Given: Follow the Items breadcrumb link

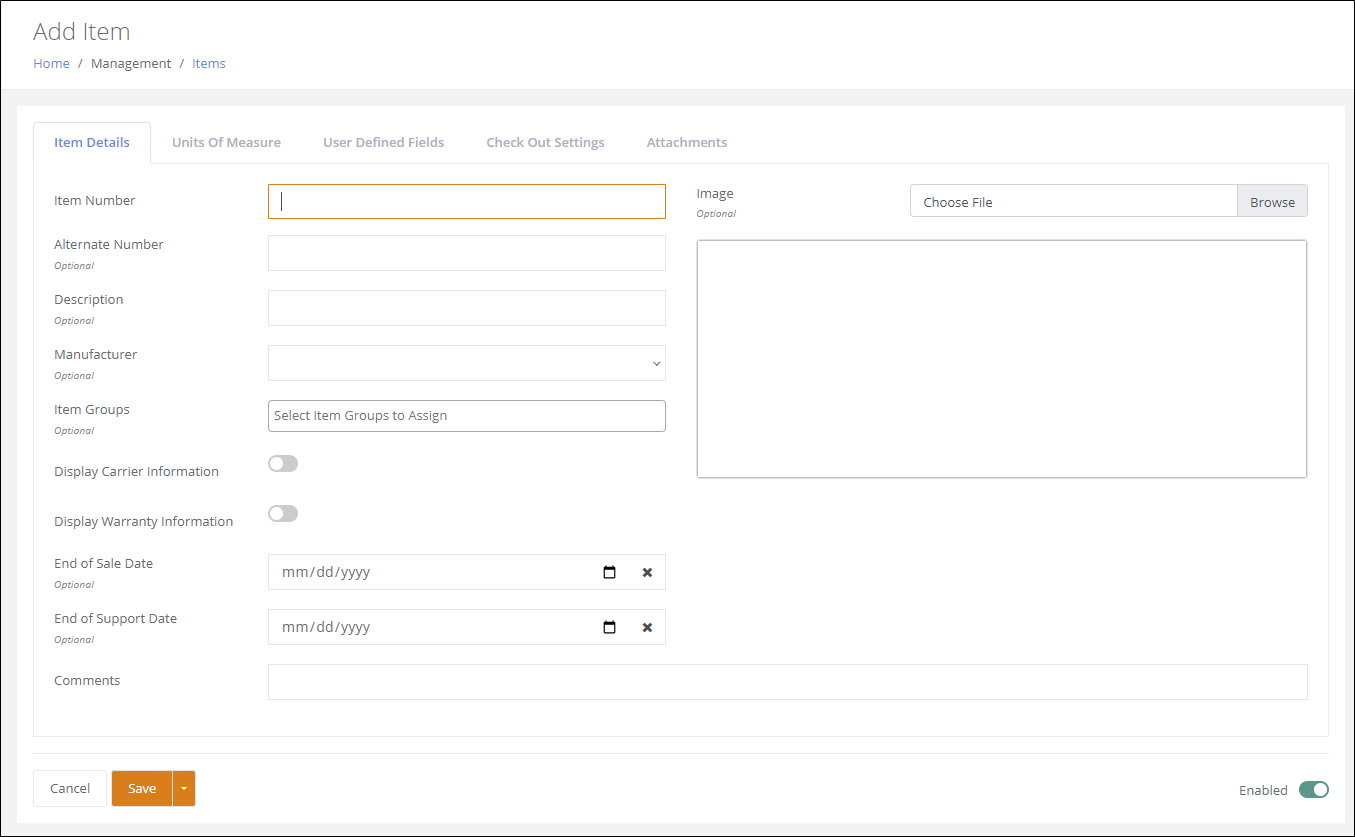Looking at the screenshot, I should pos(209,63).
